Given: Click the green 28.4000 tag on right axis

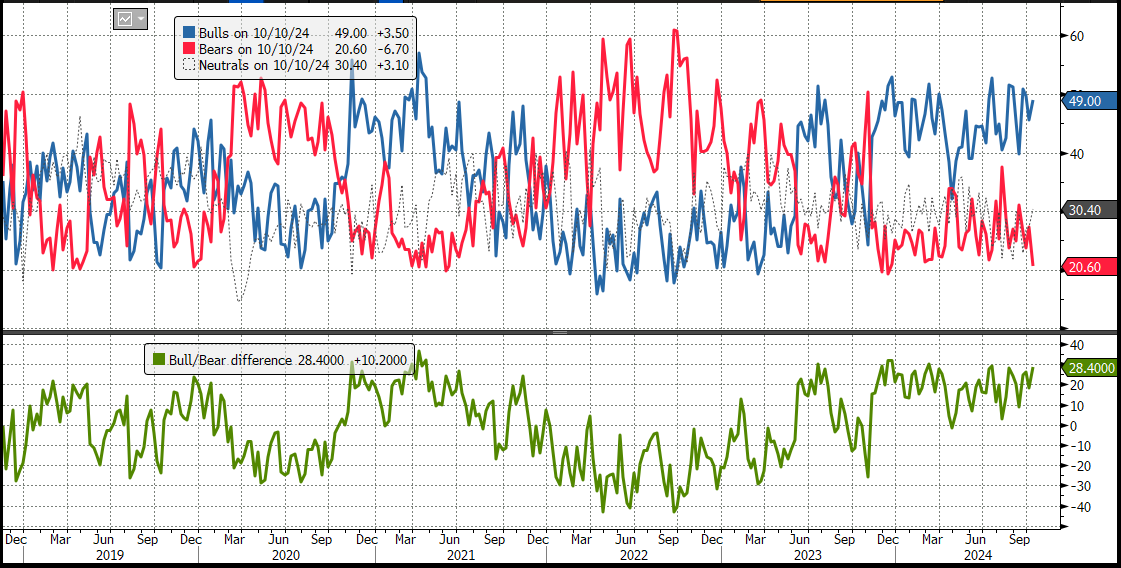Looking at the screenshot, I should 1090,368.
